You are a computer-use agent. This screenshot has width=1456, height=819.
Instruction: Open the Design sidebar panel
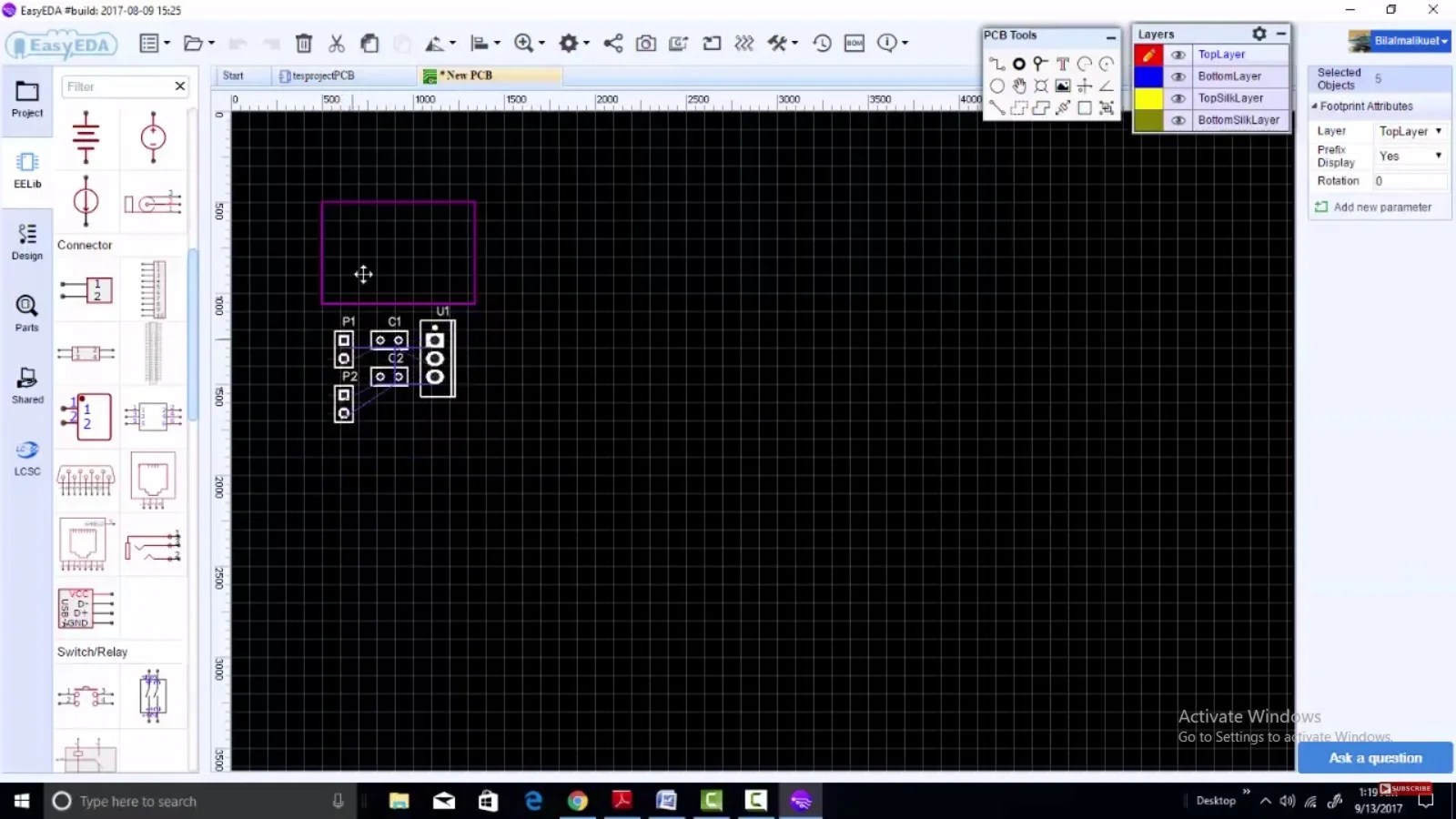coord(27,242)
